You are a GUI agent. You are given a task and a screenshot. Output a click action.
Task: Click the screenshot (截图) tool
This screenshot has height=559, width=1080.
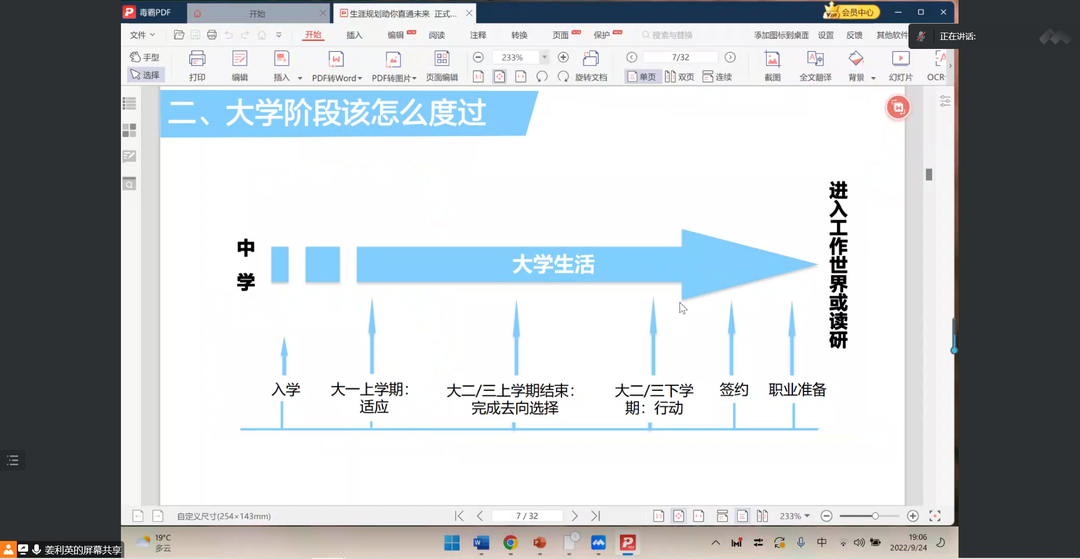click(772, 65)
